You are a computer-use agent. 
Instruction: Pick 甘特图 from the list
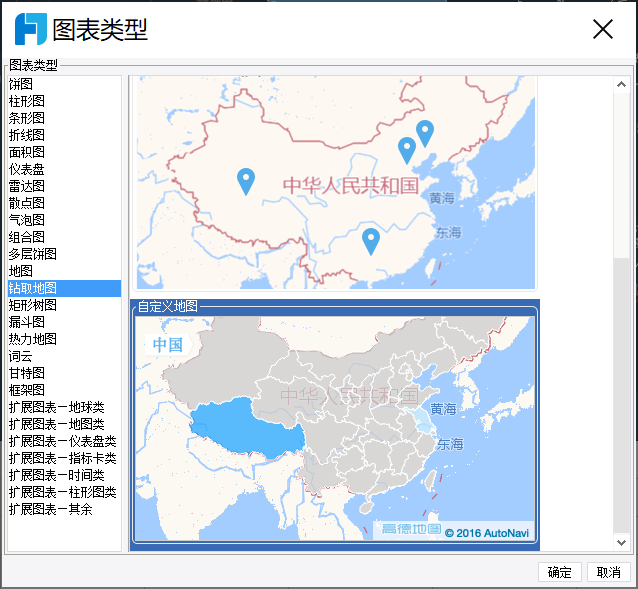(x=64, y=373)
